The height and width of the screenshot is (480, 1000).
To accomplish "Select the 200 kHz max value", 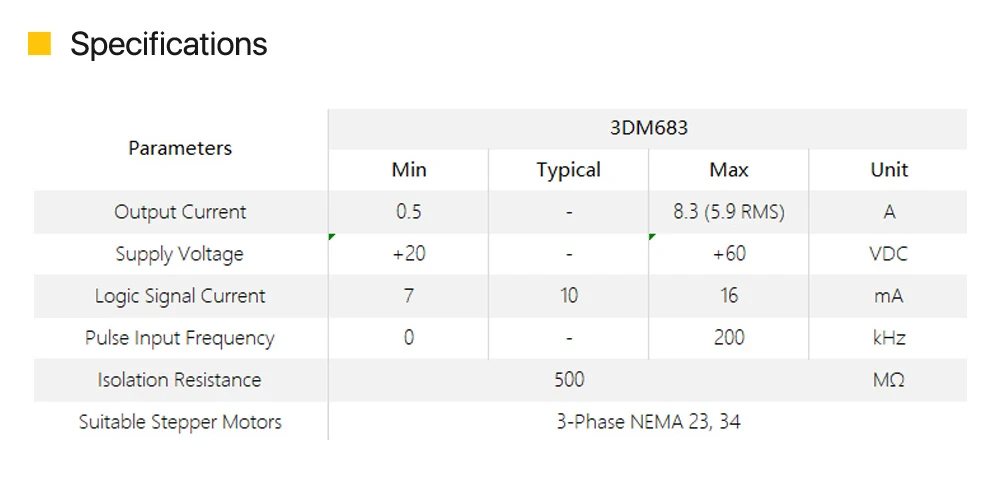I will pyautogui.click(x=729, y=338).
